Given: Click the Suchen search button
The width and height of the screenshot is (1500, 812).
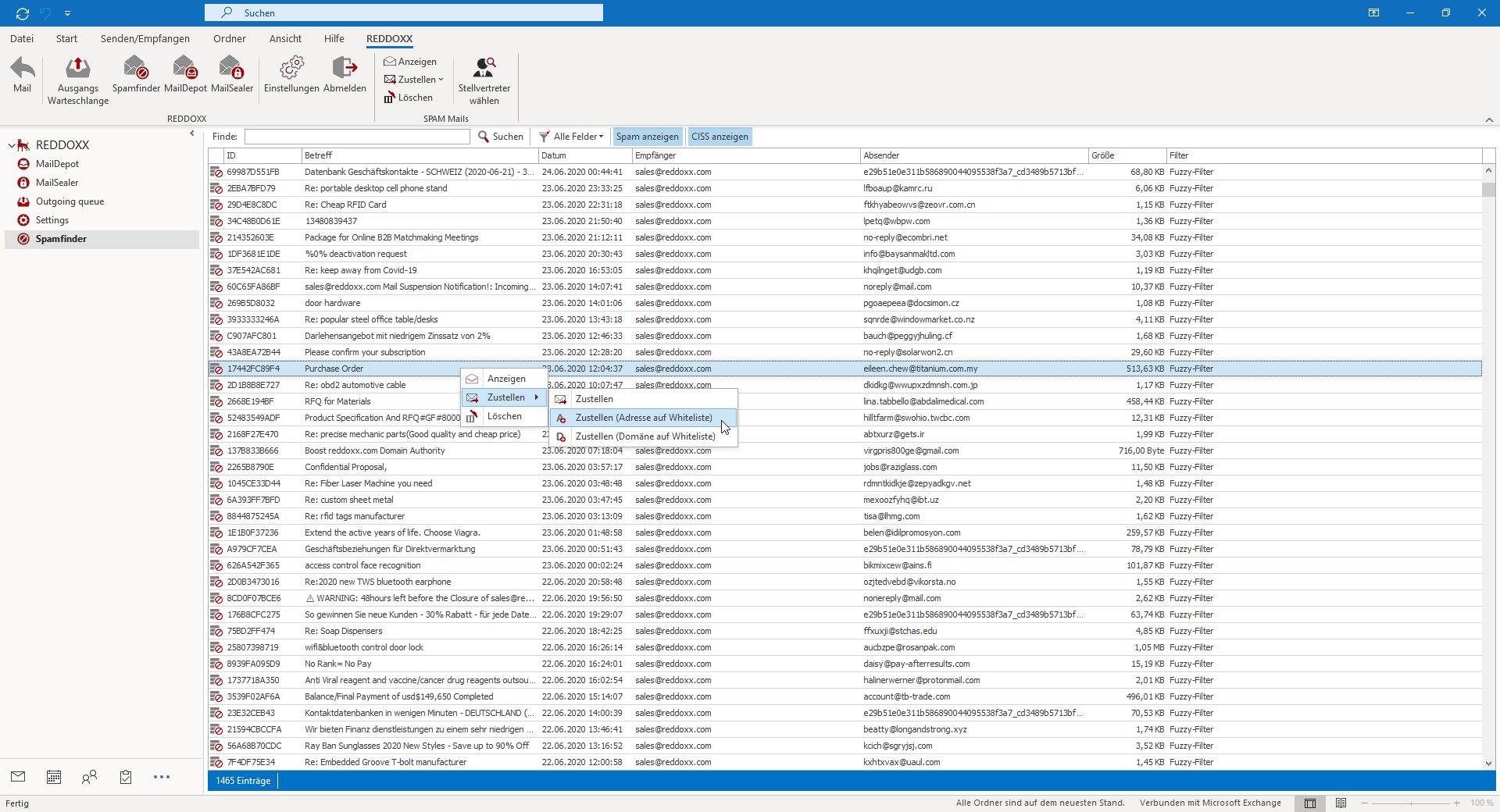Looking at the screenshot, I should [501, 137].
